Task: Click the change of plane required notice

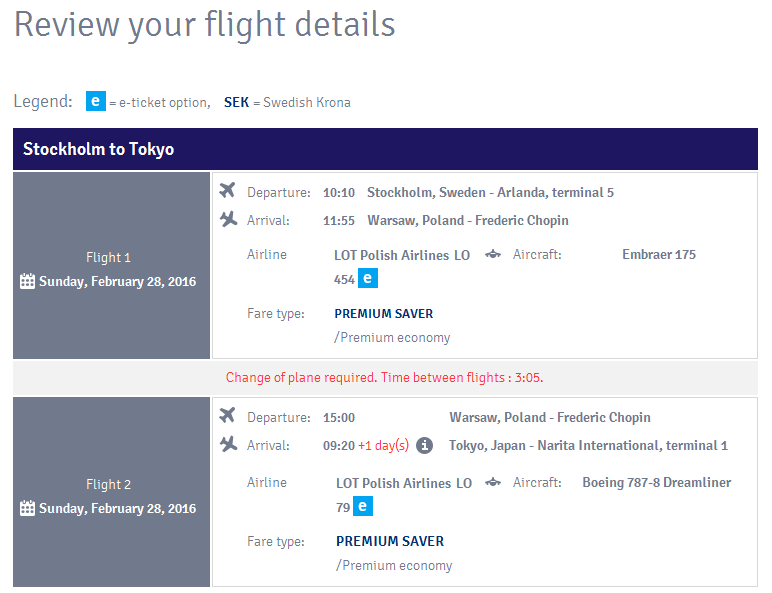Action: point(385,377)
